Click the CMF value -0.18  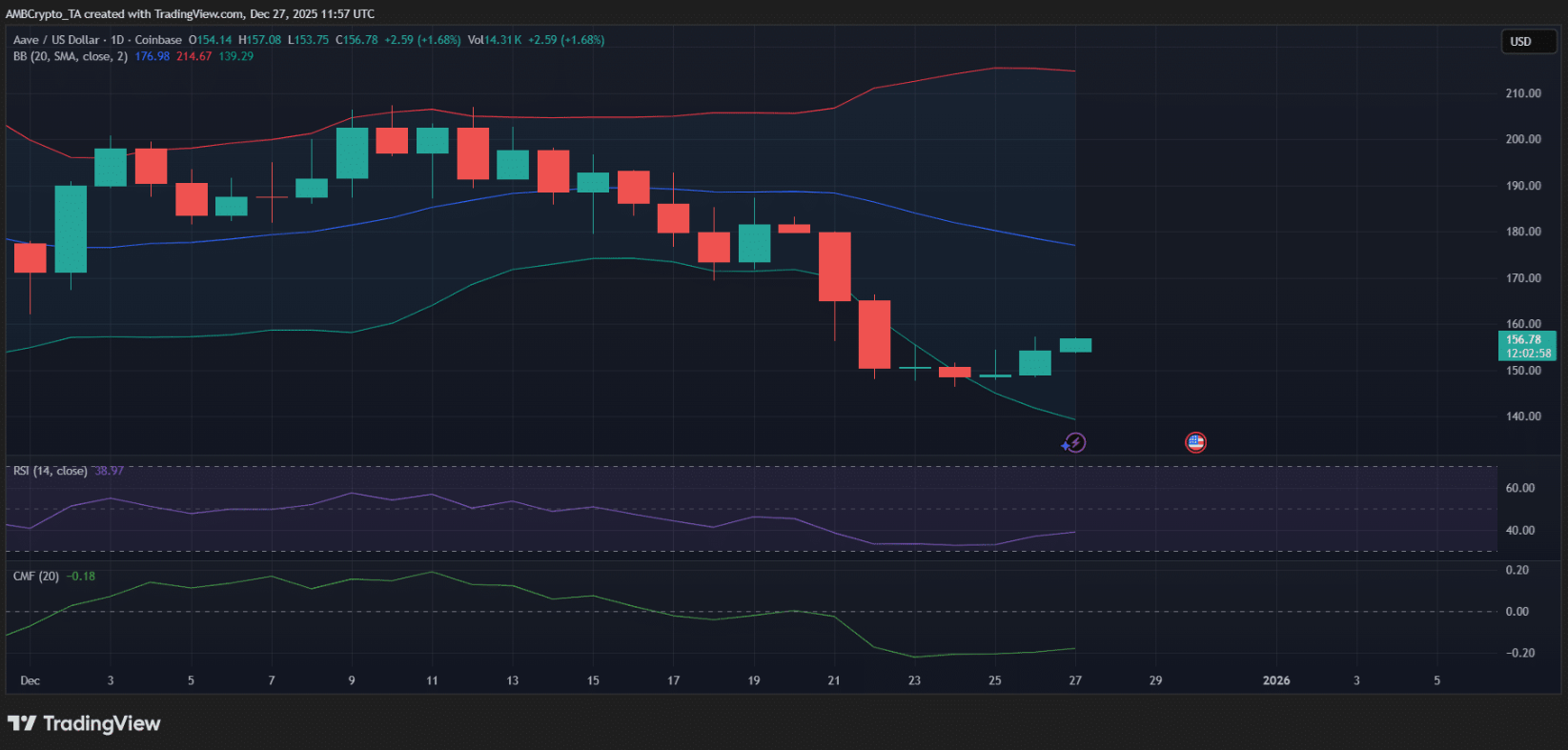(x=82, y=576)
